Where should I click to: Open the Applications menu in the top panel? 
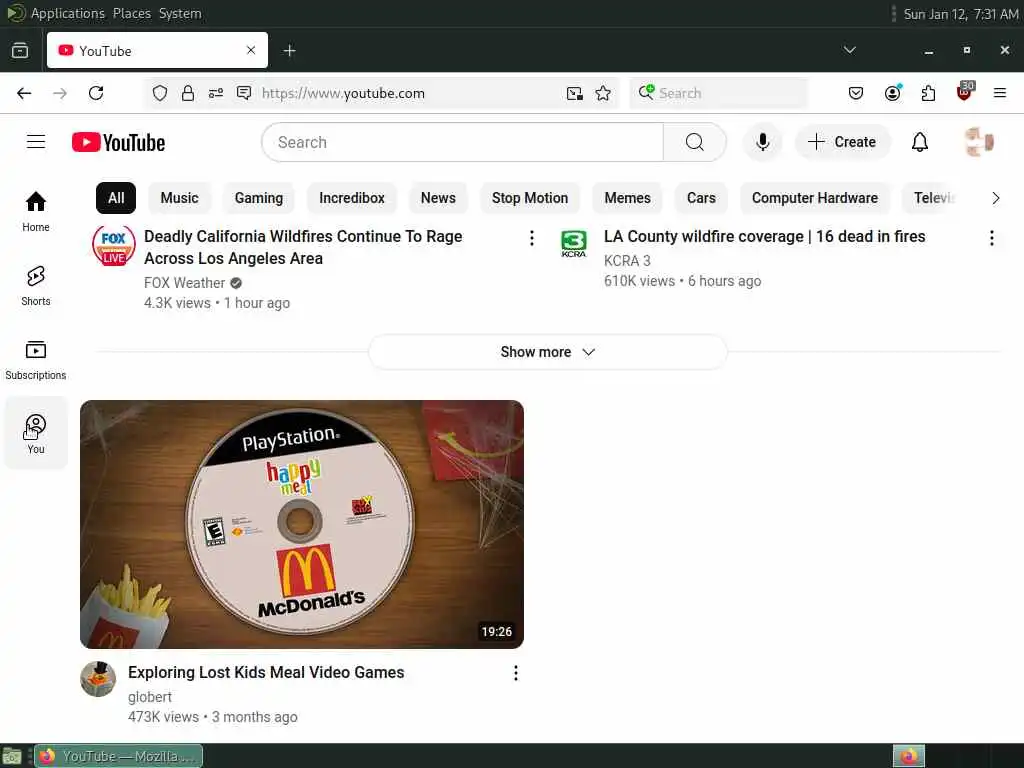(x=67, y=14)
